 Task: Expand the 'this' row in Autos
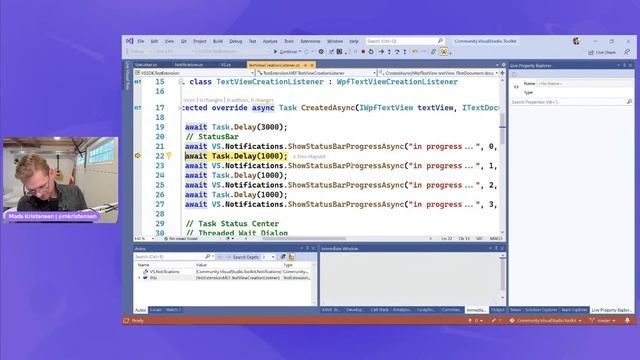pos(139,278)
